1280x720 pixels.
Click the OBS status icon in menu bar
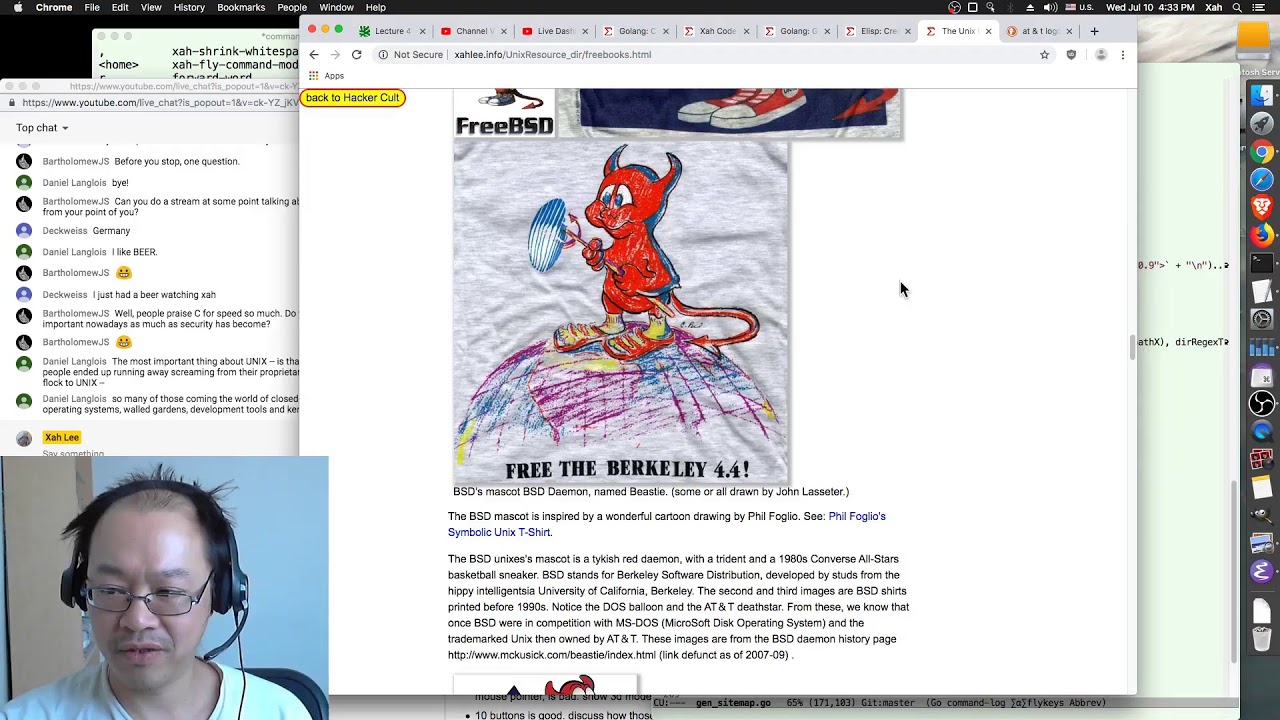(954, 7)
